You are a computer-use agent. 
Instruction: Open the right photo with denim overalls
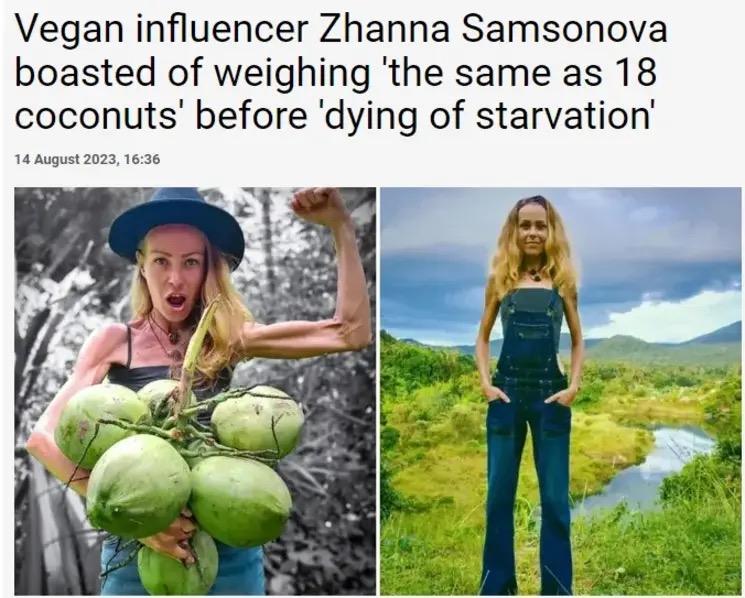pos(561,391)
